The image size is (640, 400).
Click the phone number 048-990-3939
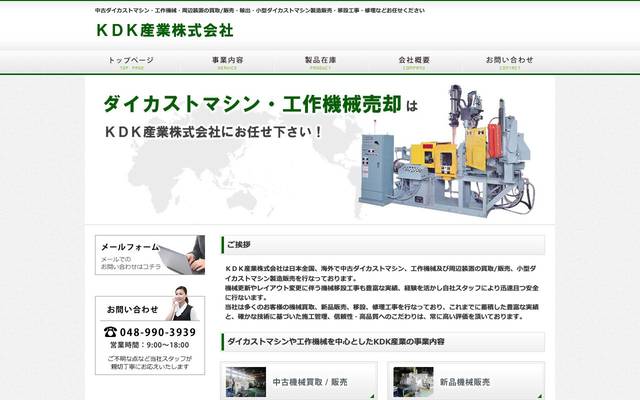click(x=158, y=332)
